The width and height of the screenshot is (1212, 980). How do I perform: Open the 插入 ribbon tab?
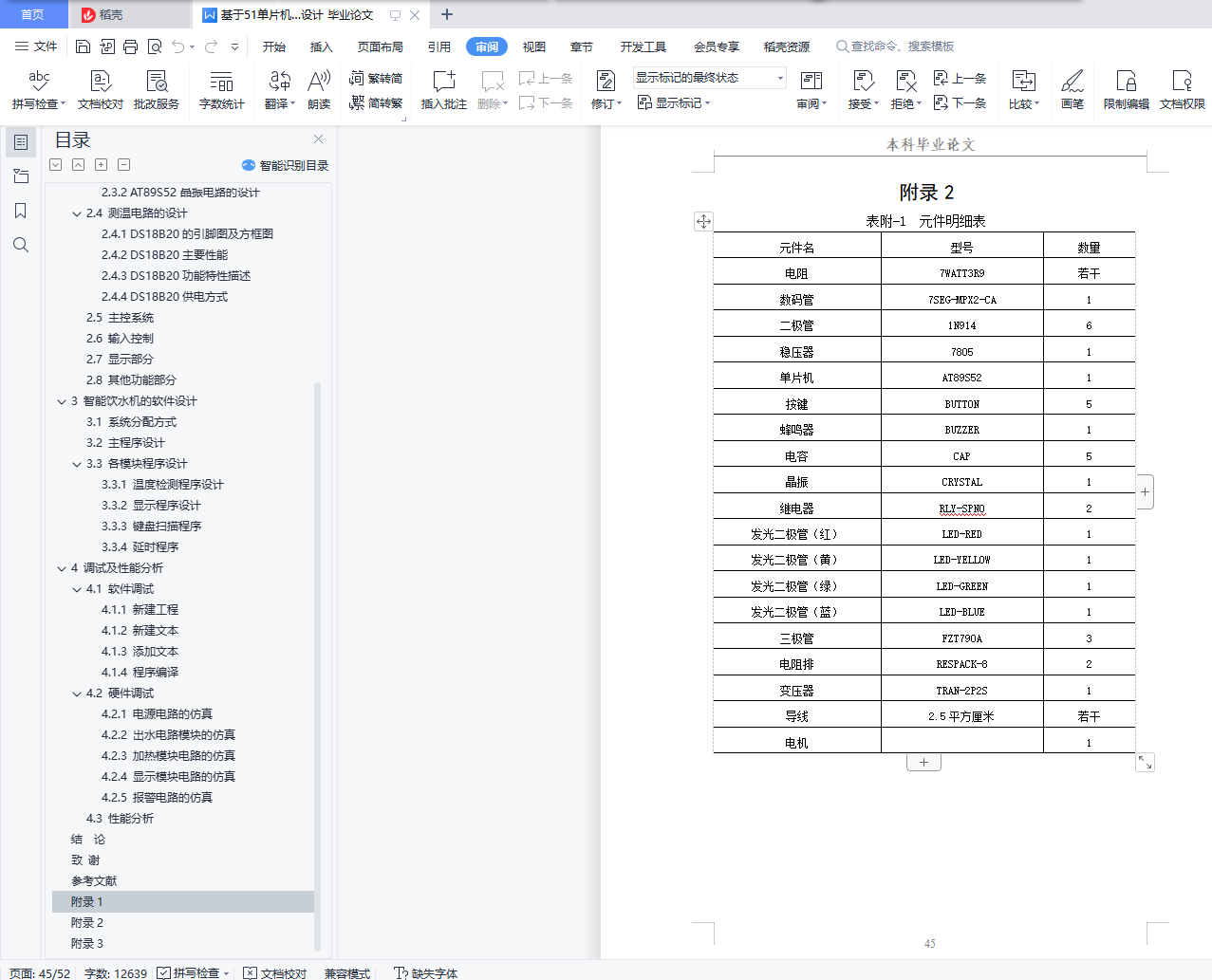coord(322,46)
